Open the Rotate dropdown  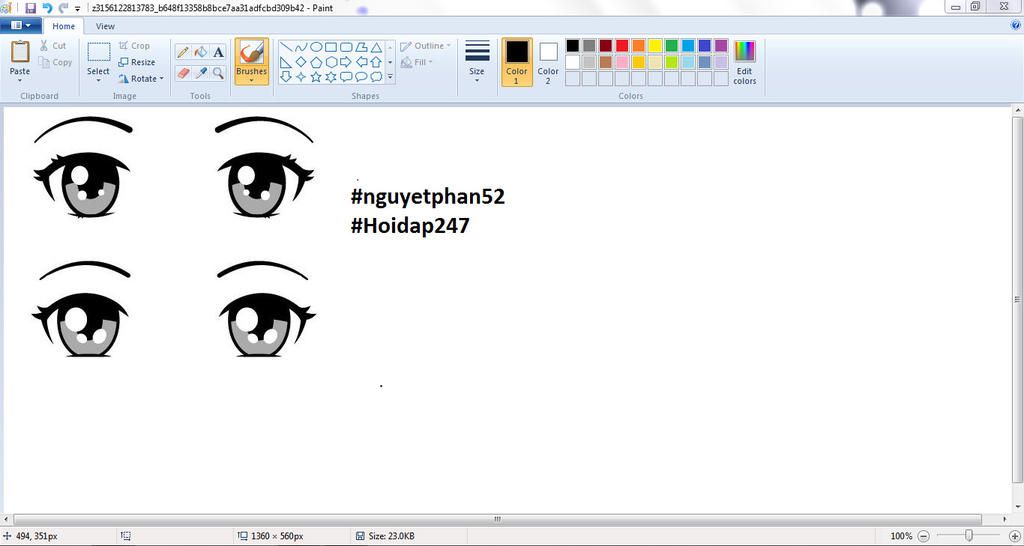(141, 78)
